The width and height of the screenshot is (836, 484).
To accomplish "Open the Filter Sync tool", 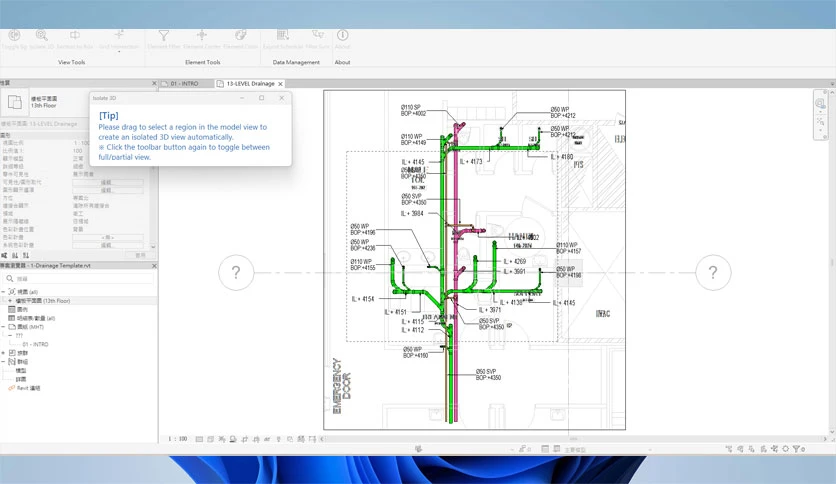I will point(318,35).
